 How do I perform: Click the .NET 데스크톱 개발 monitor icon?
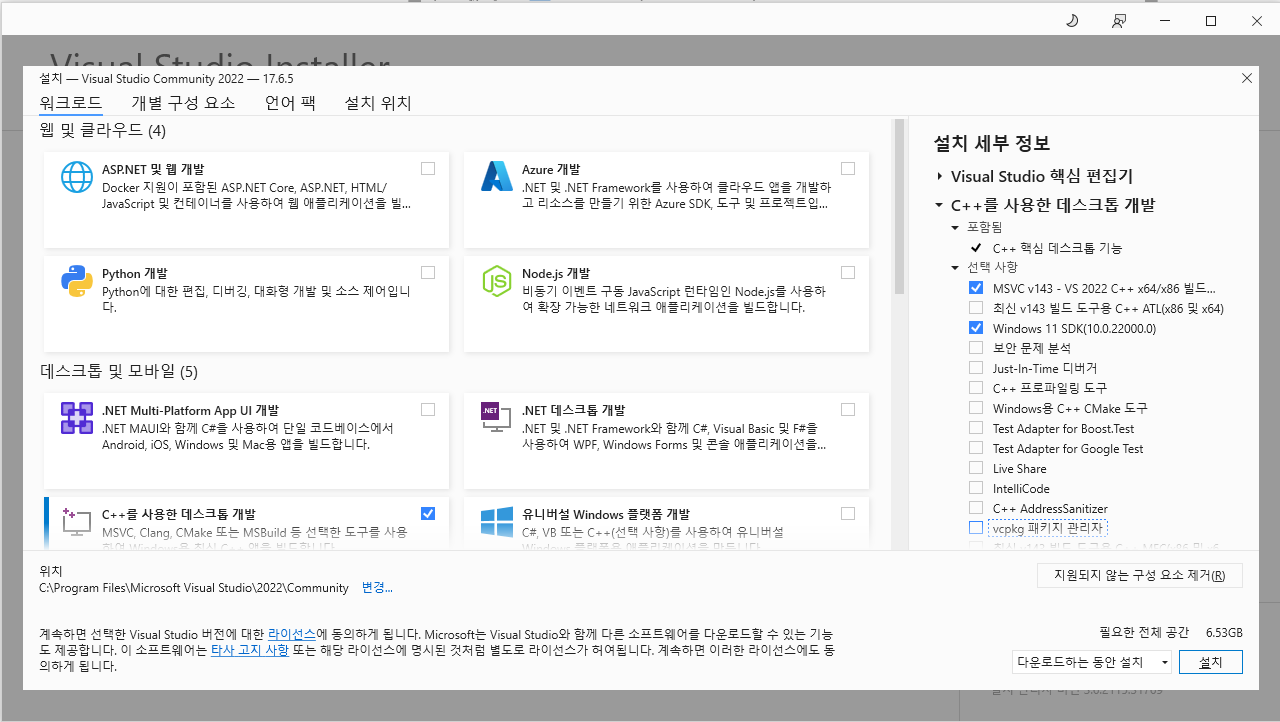[497, 418]
